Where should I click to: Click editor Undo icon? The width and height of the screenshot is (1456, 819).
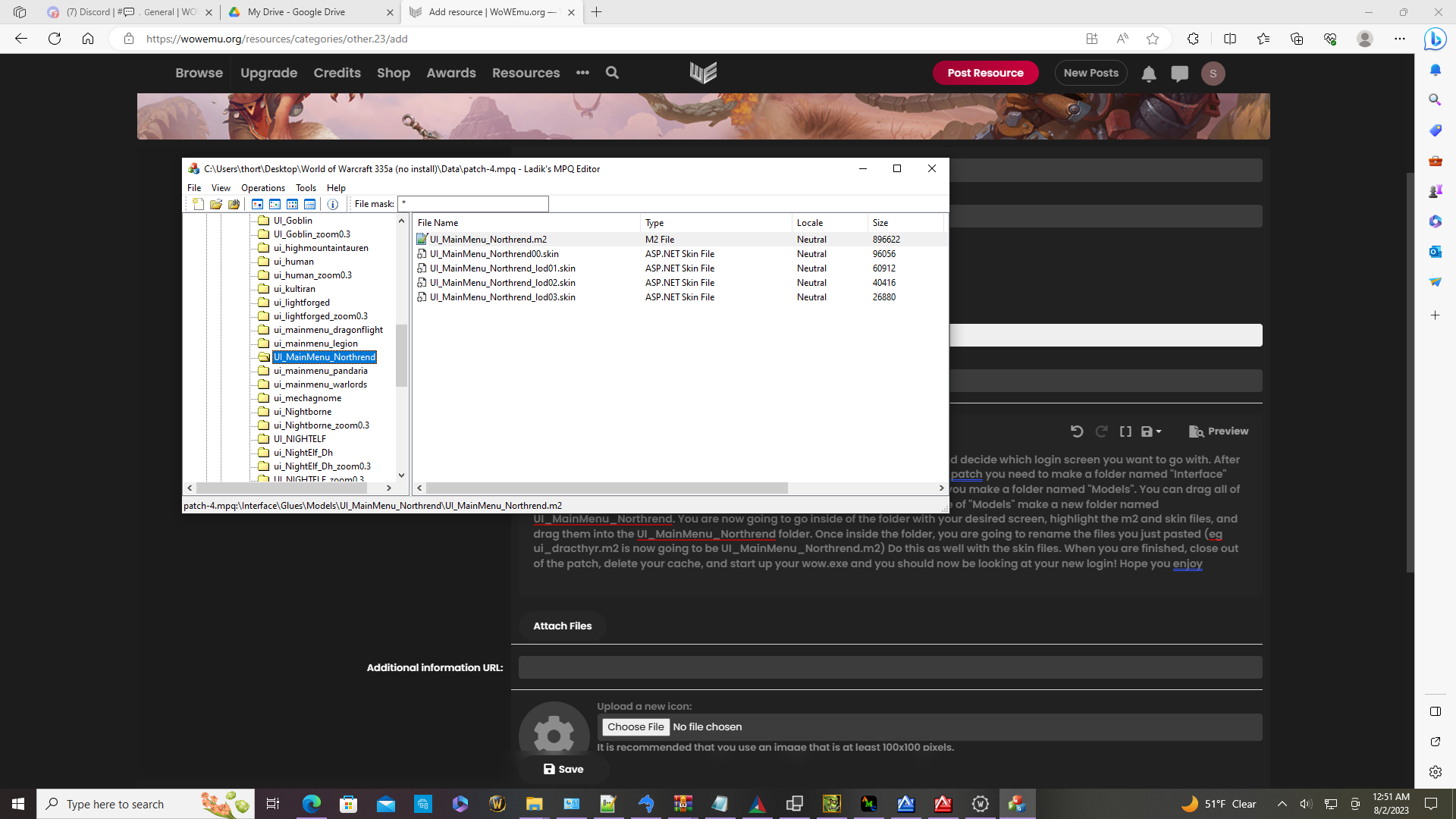click(1077, 431)
